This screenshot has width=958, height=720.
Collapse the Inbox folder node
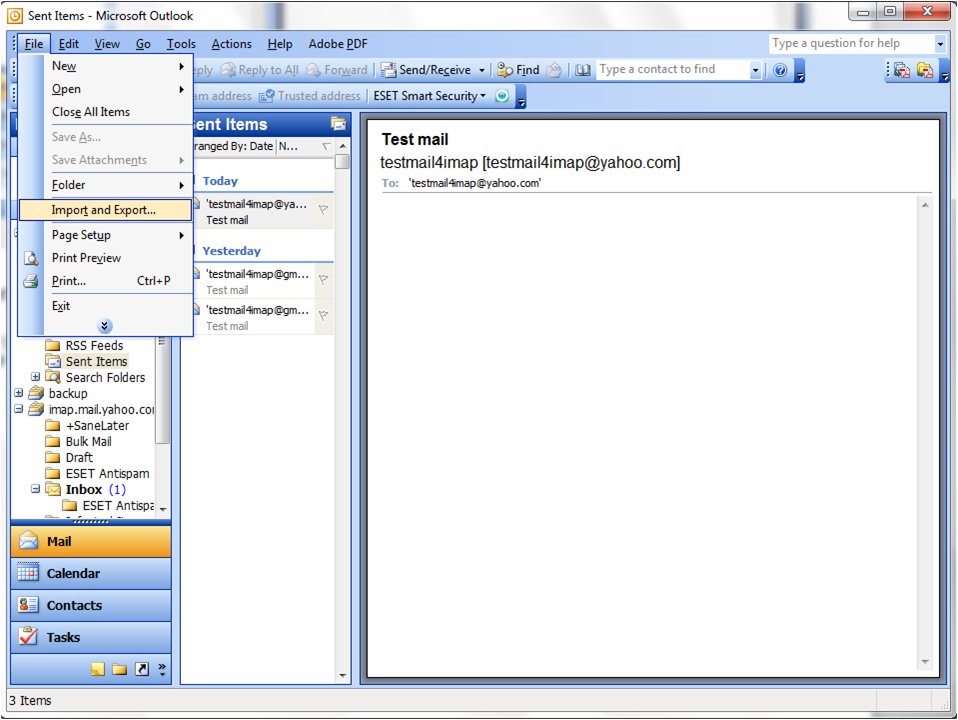pyautogui.click(x=35, y=489)
